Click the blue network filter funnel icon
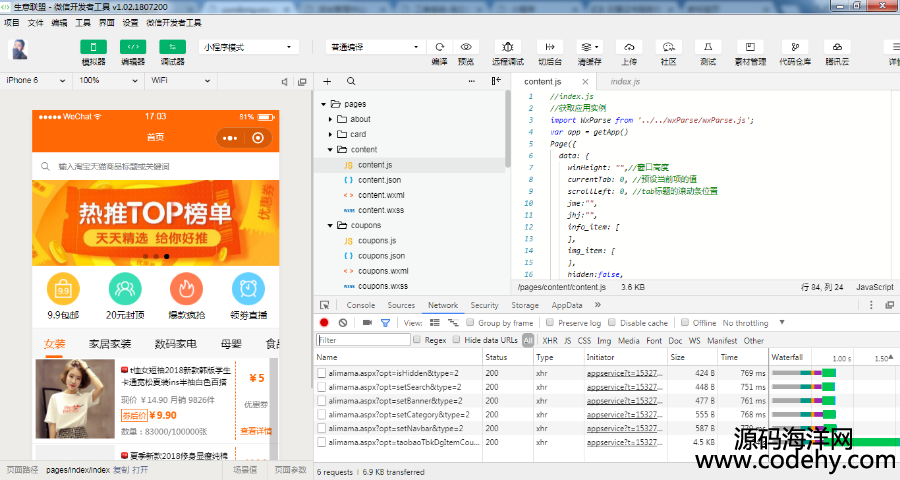900x480 pixels. coord(386,323)
